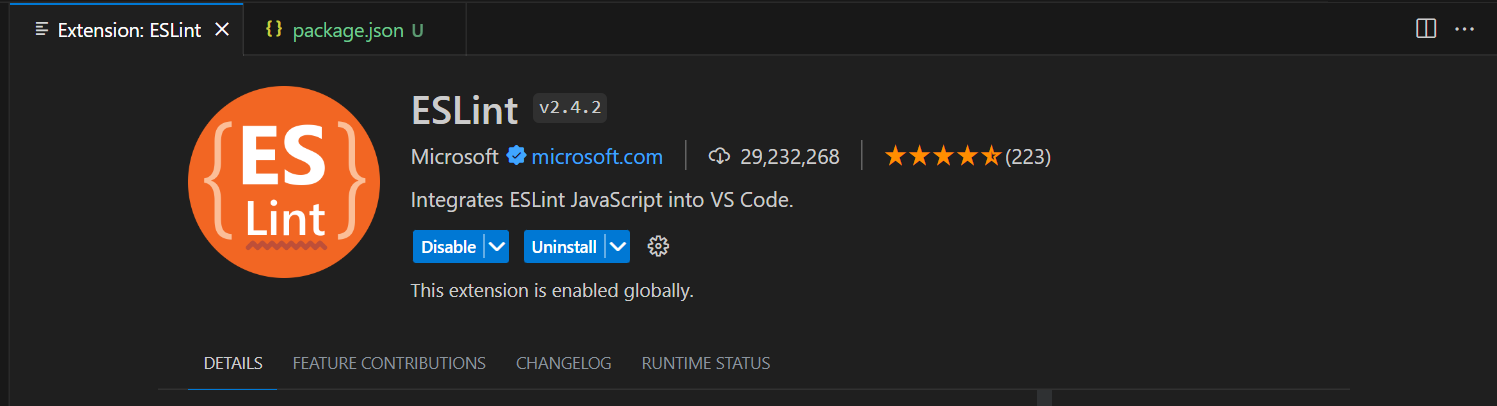The height and width of the screenshot is (406, 1497).
Task: Click the Uninstall button
Action: [x=564, y=247]
